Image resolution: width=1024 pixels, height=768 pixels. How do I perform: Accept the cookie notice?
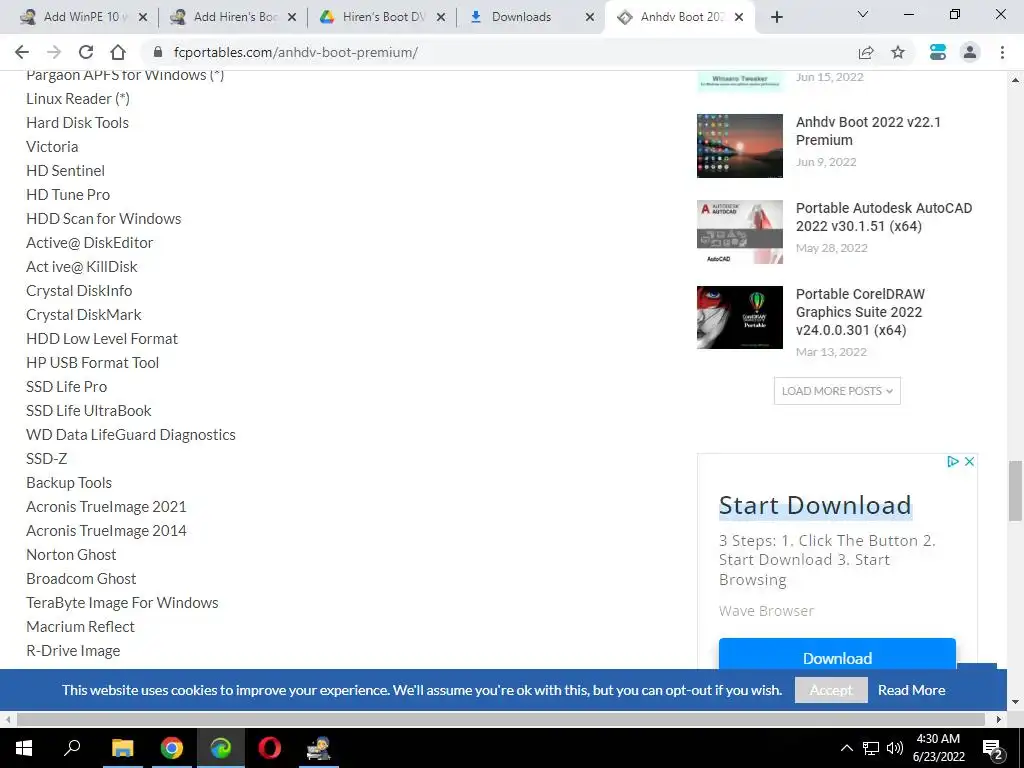pos(831,690)
